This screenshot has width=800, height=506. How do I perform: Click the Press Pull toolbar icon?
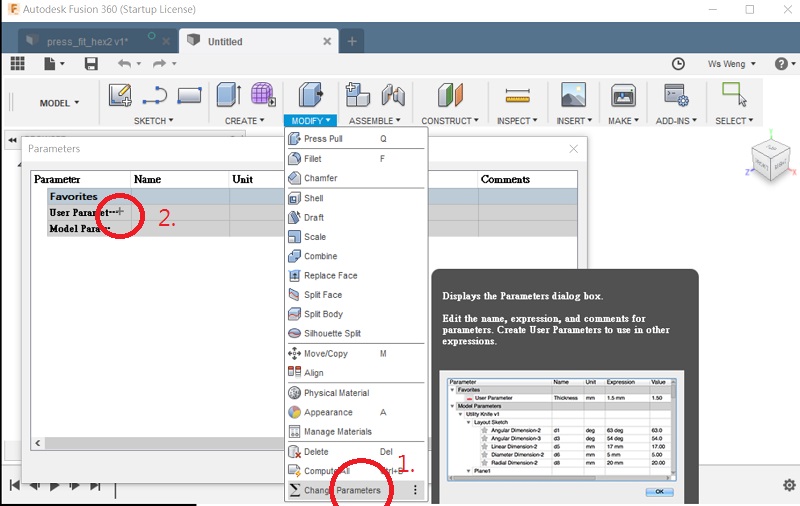[x=311, y=95]
